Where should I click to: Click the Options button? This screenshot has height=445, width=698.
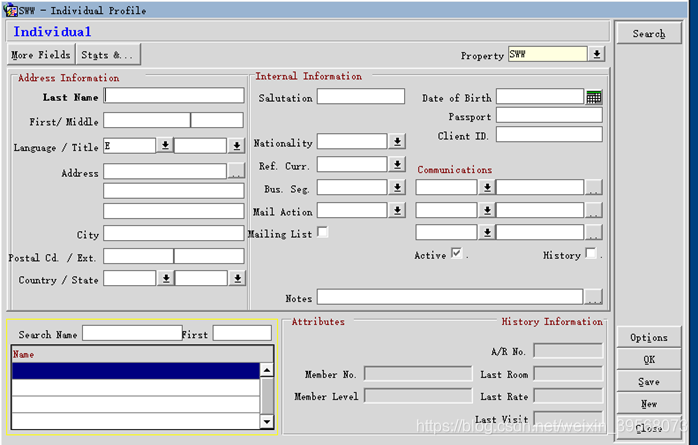pos(649,337)
